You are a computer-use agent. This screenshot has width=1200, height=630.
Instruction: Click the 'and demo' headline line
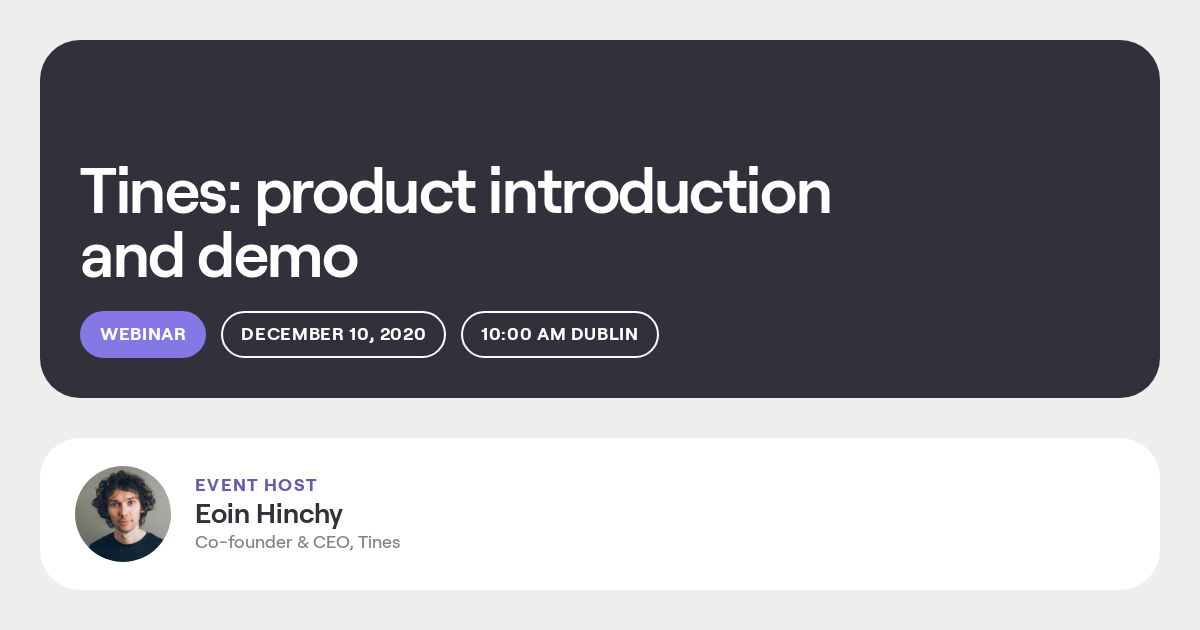coord(219,256)
